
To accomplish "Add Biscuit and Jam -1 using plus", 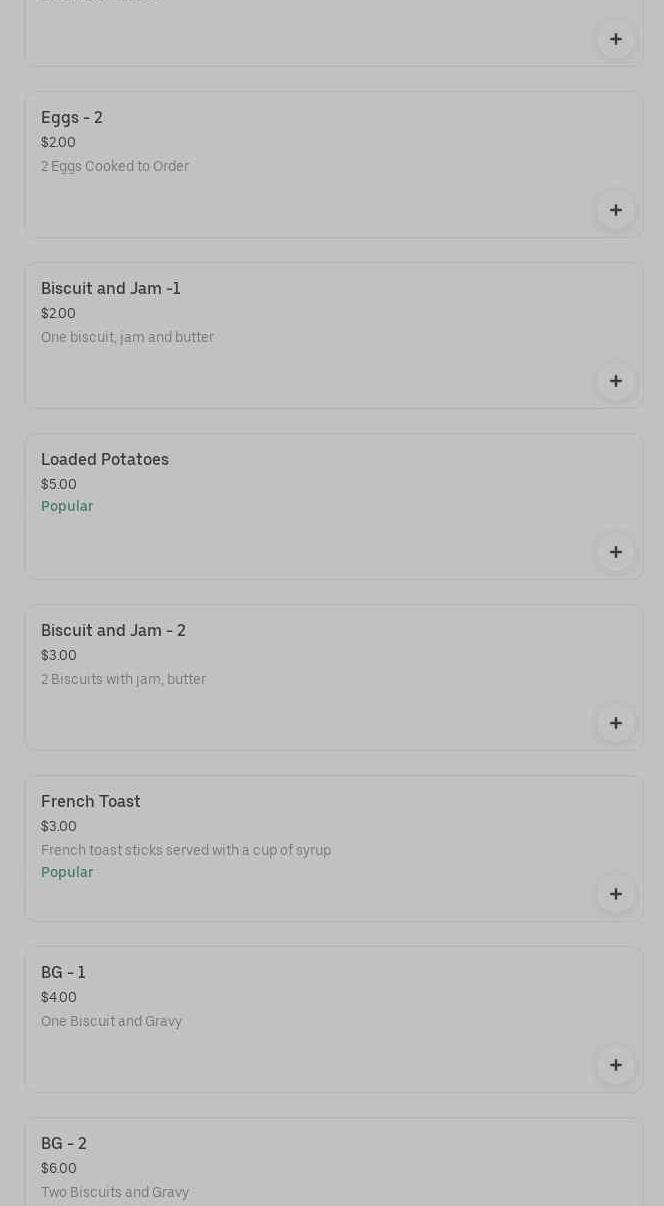I will point(615,381).
